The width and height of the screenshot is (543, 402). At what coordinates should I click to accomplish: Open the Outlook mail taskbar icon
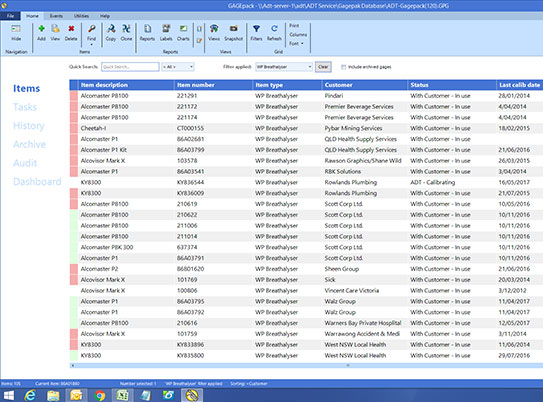pos(76,395)
